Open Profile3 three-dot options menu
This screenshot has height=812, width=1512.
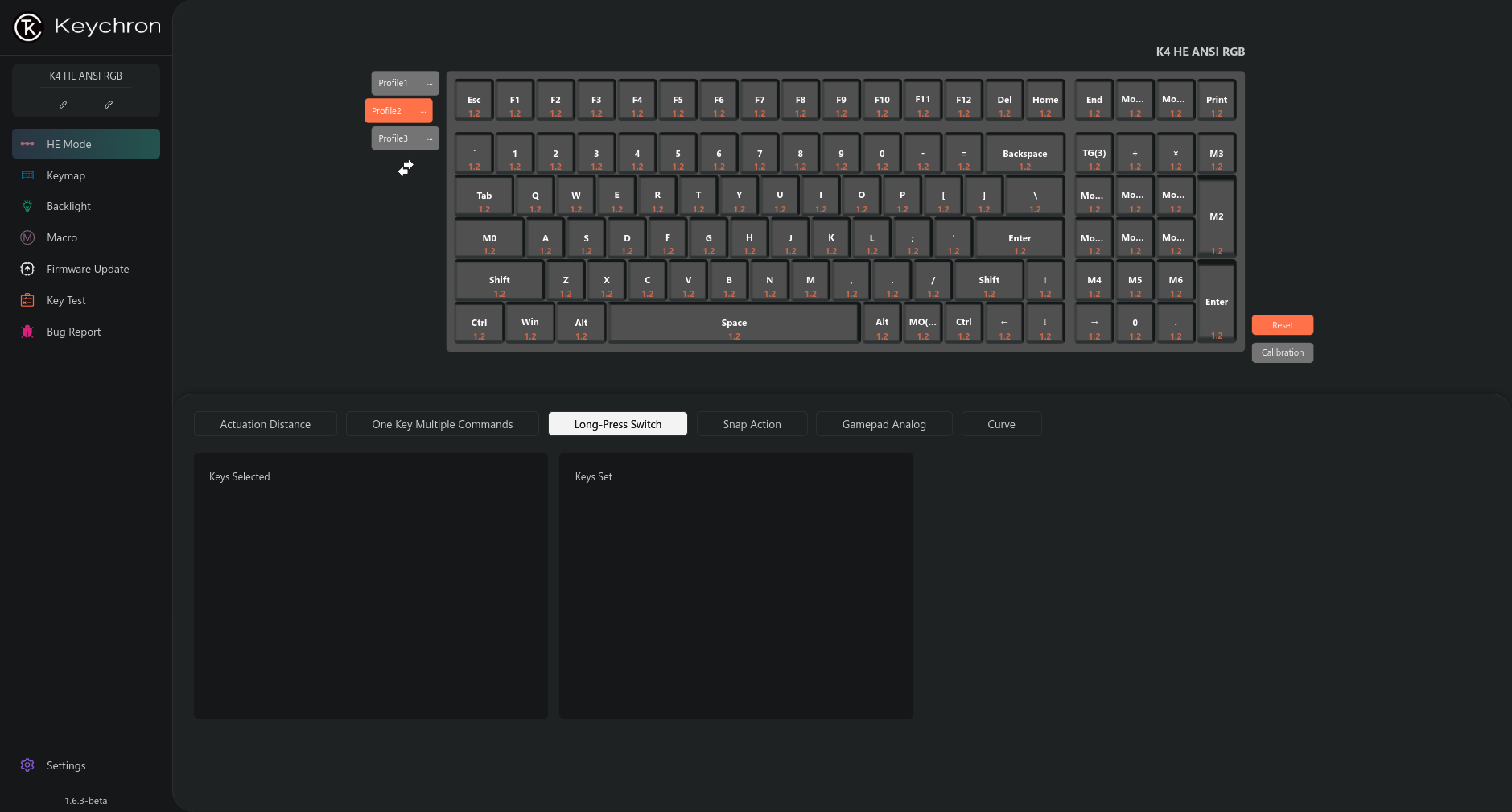tap(430, 139)
